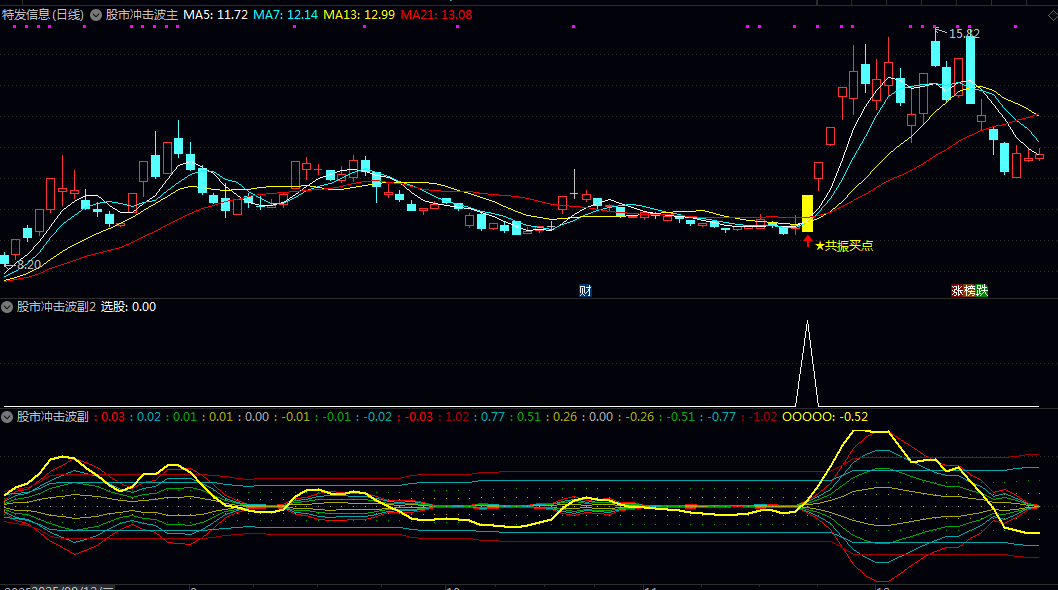Click the 榜 ranking marker icon
Screen dimensions: 1058x590
tap(969, 291)
